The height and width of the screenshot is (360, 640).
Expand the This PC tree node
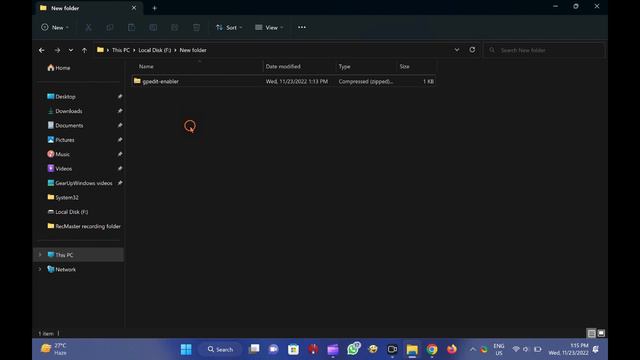coord(40,255)
